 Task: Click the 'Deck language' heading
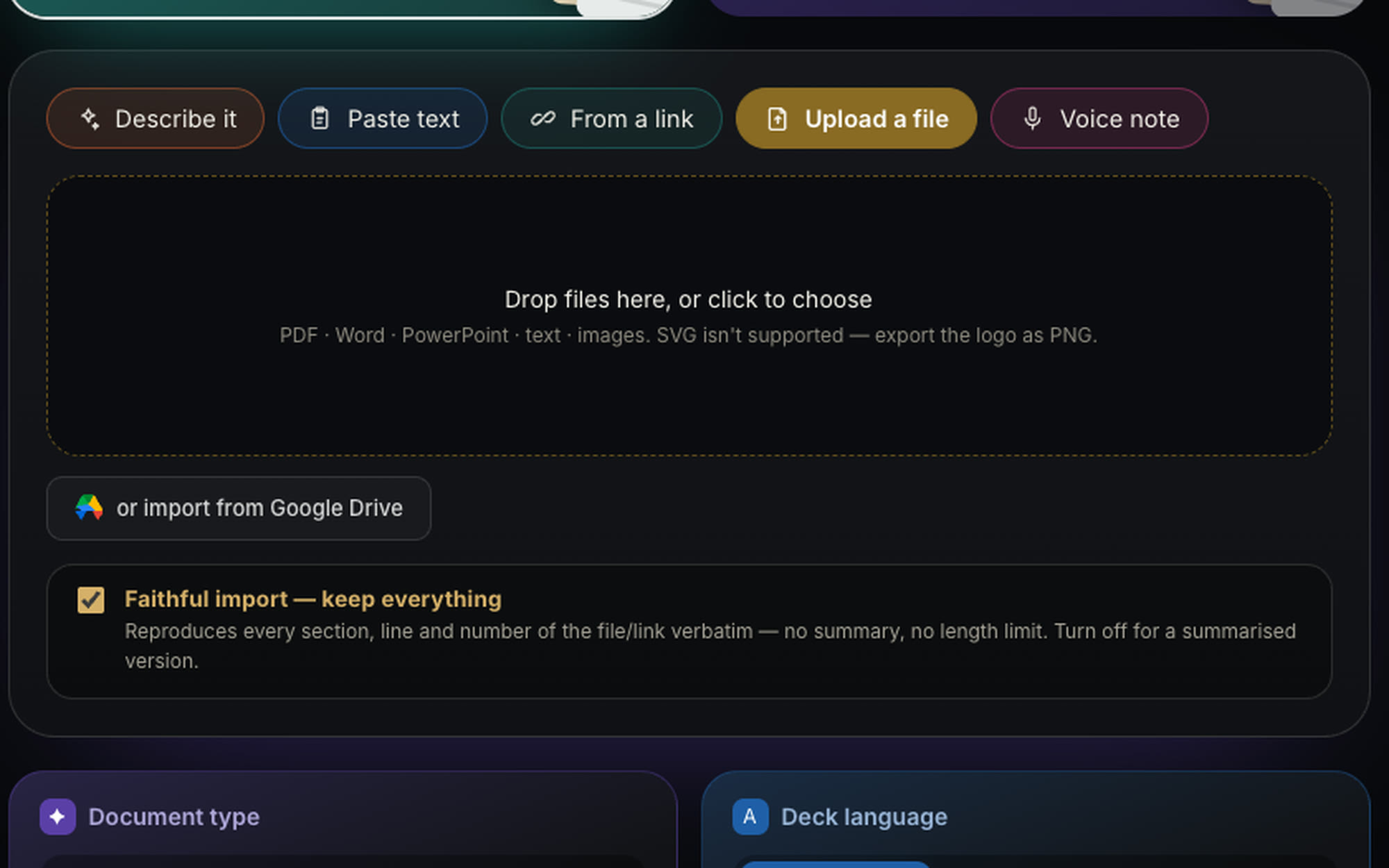(x=864, y=817)
